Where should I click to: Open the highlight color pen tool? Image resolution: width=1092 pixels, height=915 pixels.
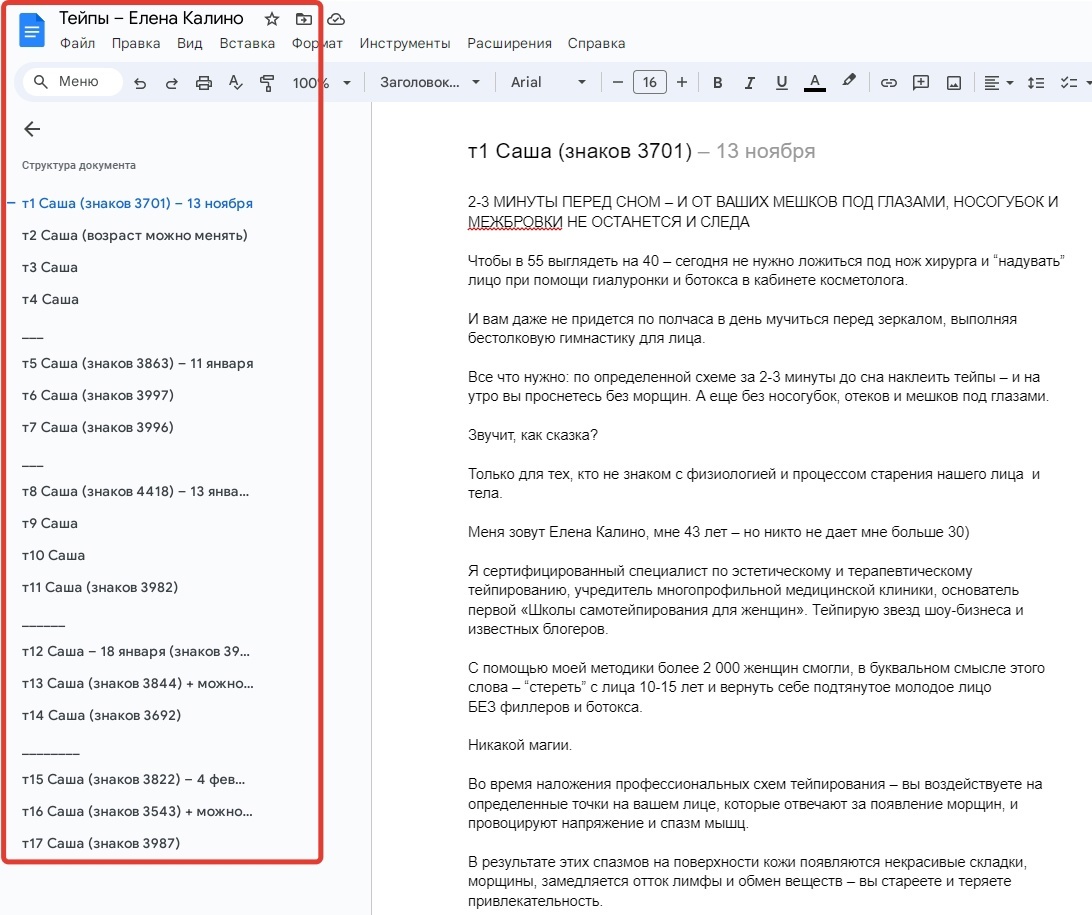point(848,81)
